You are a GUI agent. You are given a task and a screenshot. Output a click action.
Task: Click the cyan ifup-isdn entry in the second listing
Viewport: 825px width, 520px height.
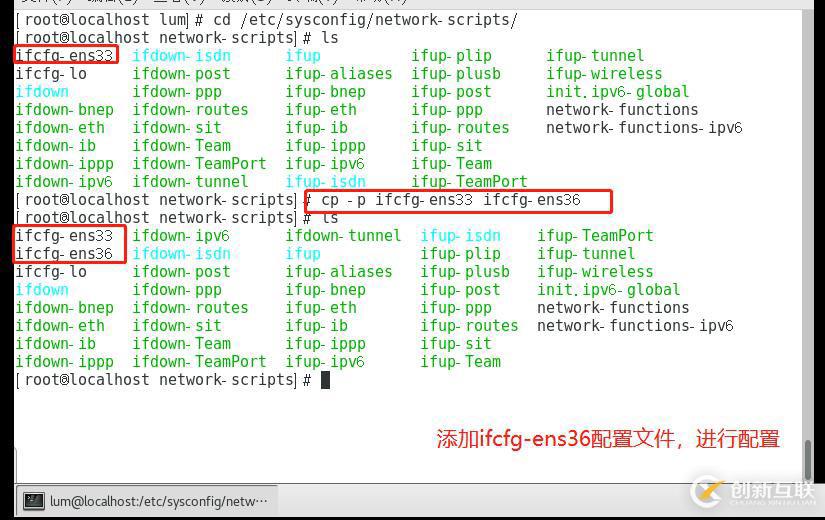[x=460, y=236]
